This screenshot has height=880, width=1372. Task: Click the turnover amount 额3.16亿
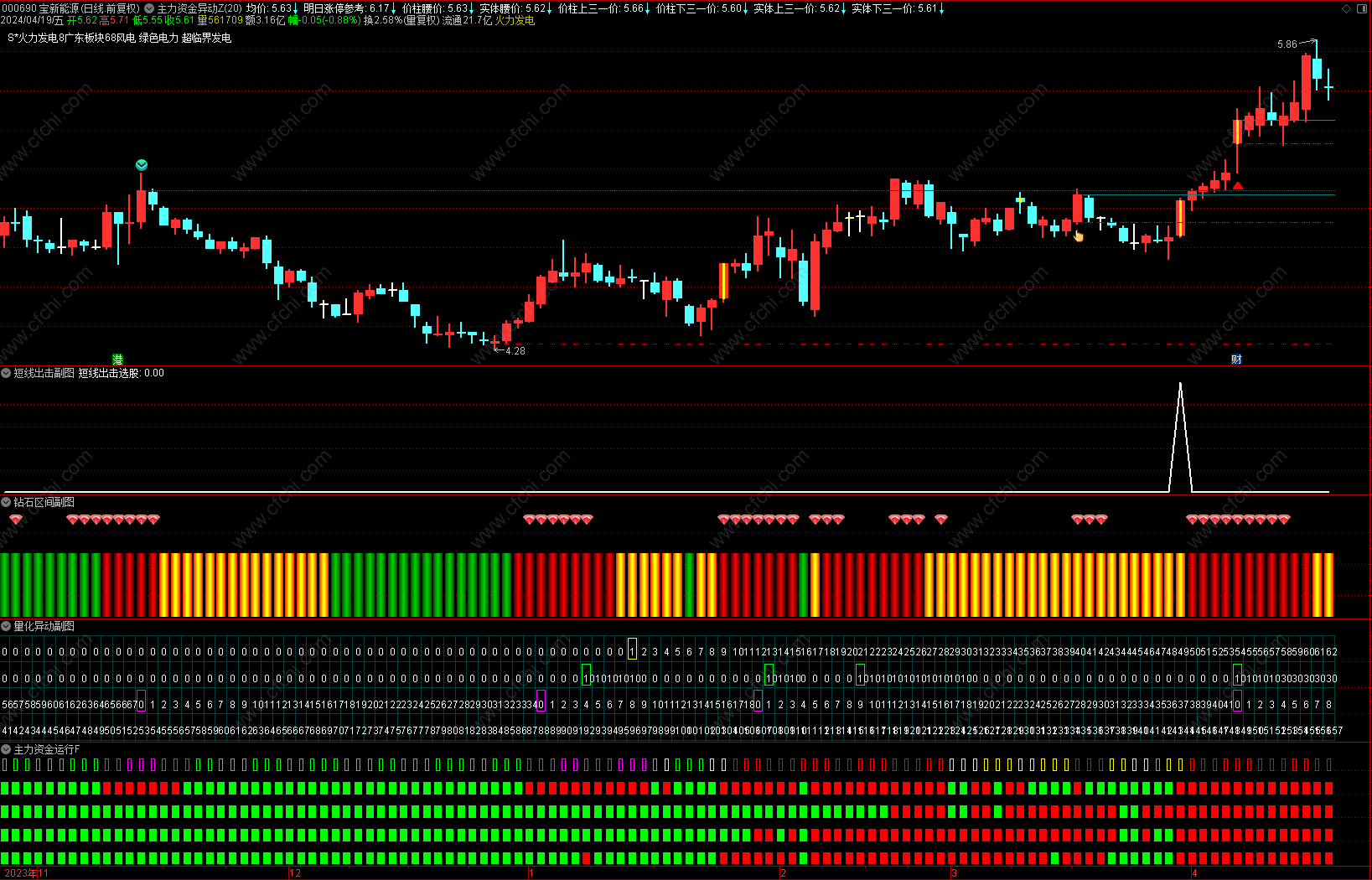pyautogui.click(x=265, y=20)
